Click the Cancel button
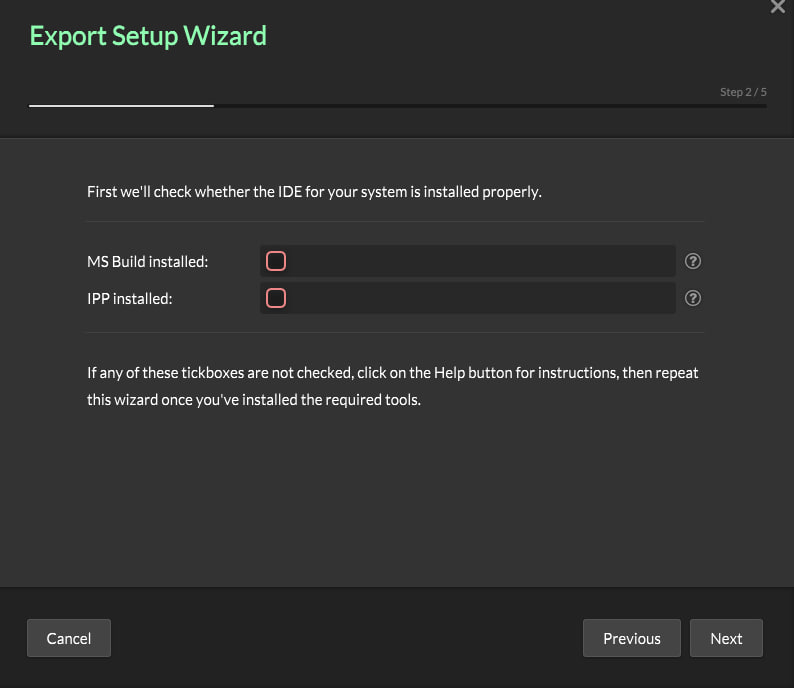 point(69,638)
